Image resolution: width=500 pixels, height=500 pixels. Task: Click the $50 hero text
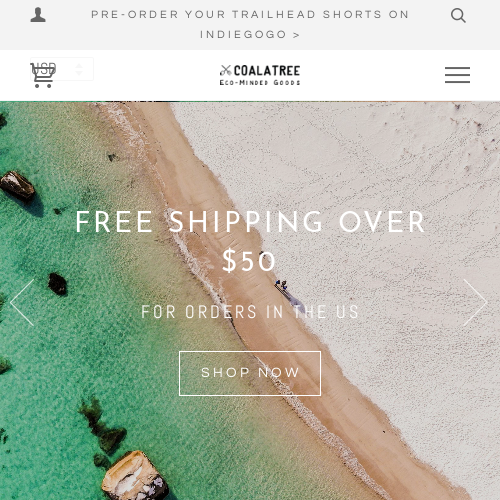point(249,261)
